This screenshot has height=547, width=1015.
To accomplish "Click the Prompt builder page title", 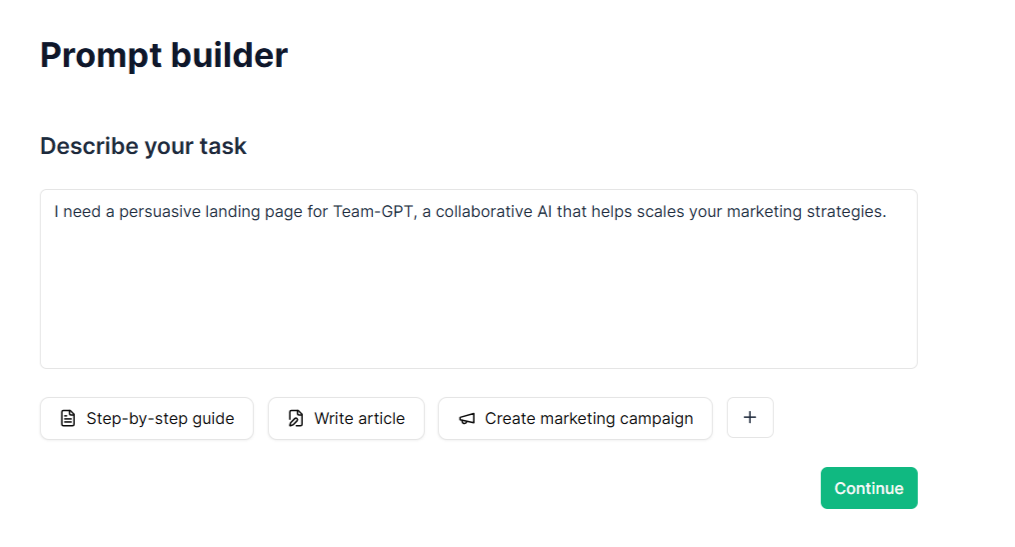I will coord(164,55).
